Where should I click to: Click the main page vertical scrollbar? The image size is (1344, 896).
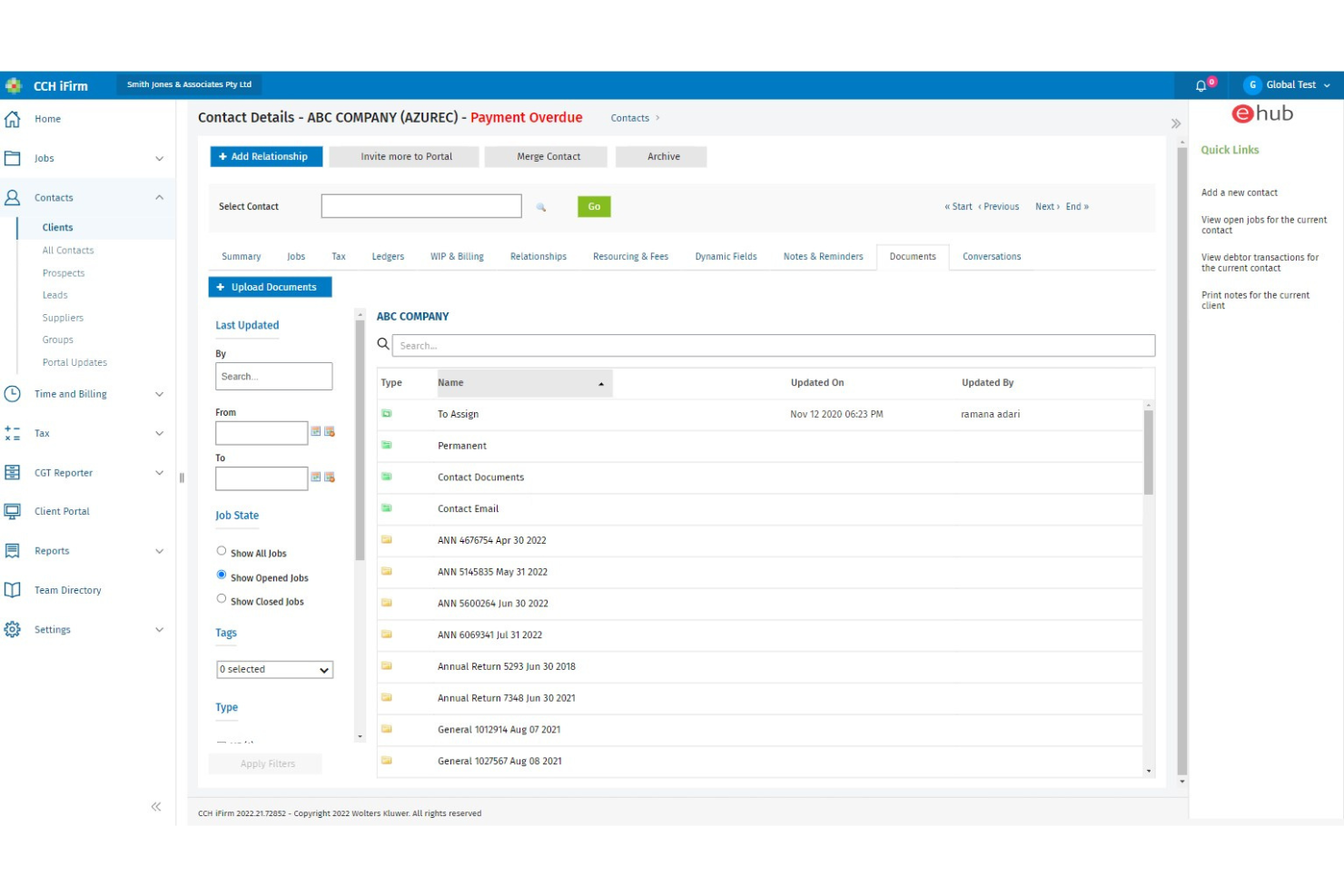1181,461
